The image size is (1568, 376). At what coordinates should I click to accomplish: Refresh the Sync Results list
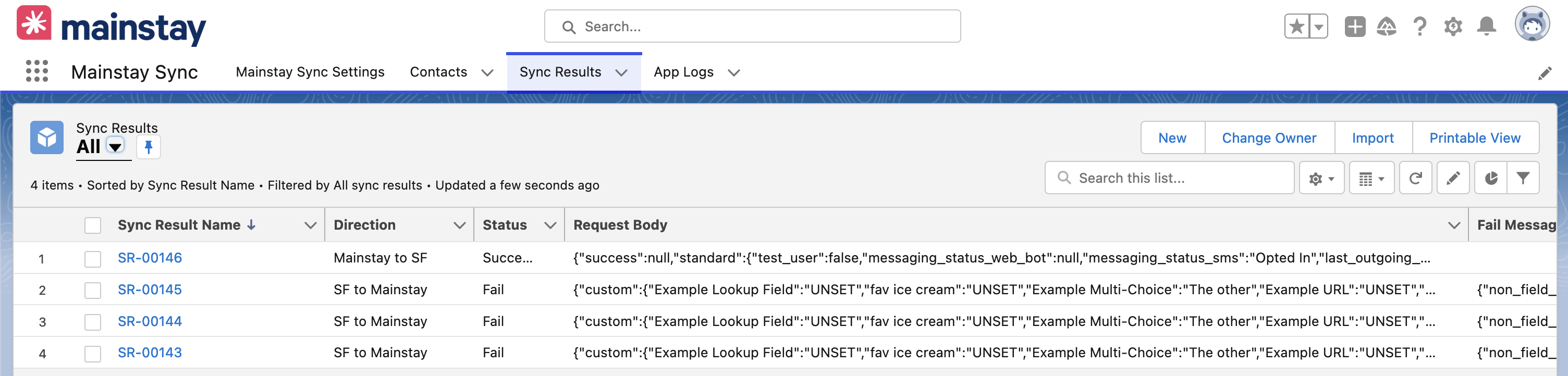[1415, 178]
